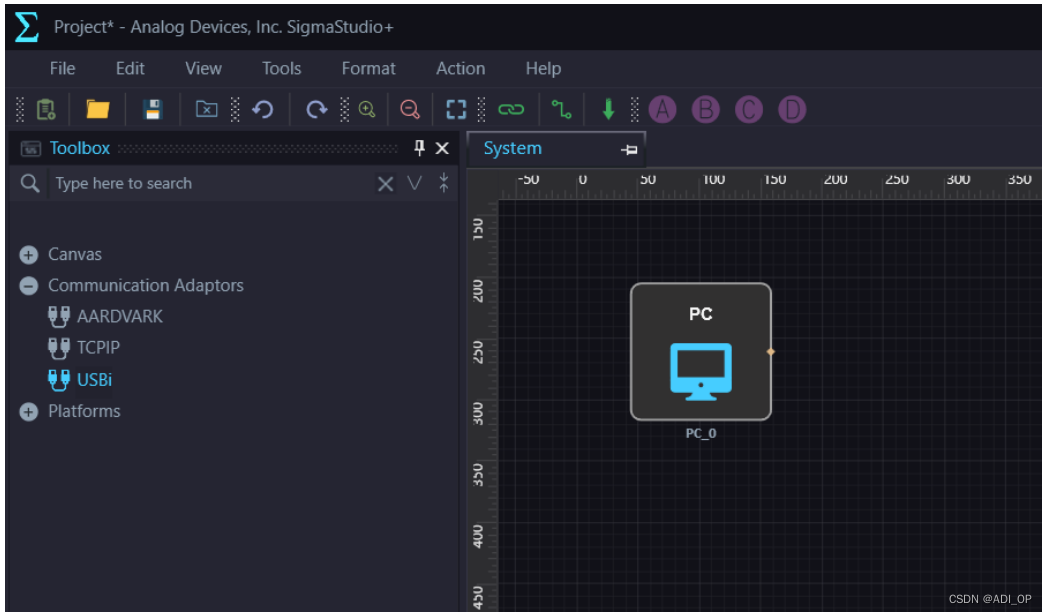Collapse all toolbox categories
1048x615 pixels.
click(444, 182)
